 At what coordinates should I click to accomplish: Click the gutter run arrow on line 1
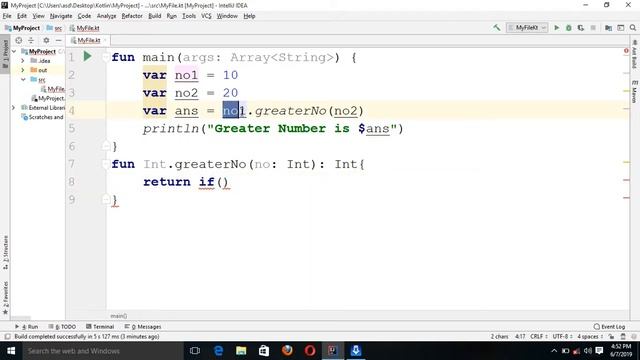(87, 56)
